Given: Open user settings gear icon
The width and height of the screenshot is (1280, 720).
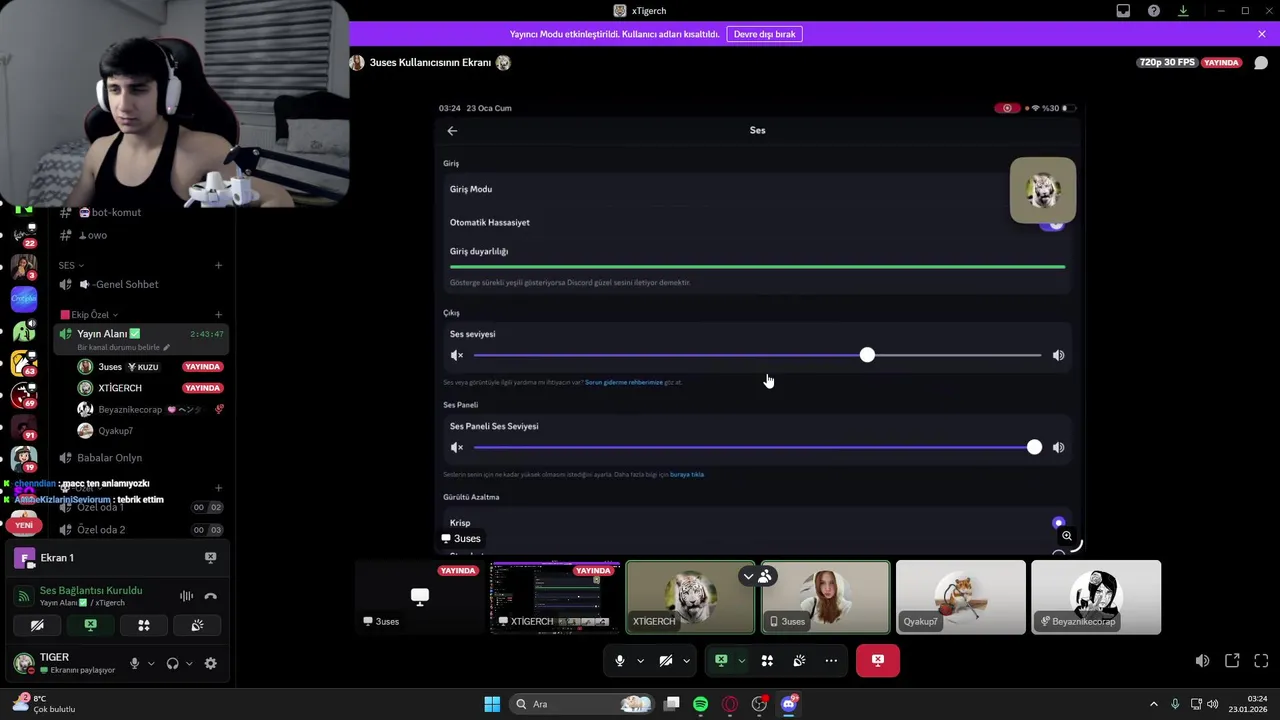Looking at the screenshot, I should click(210, 663).
